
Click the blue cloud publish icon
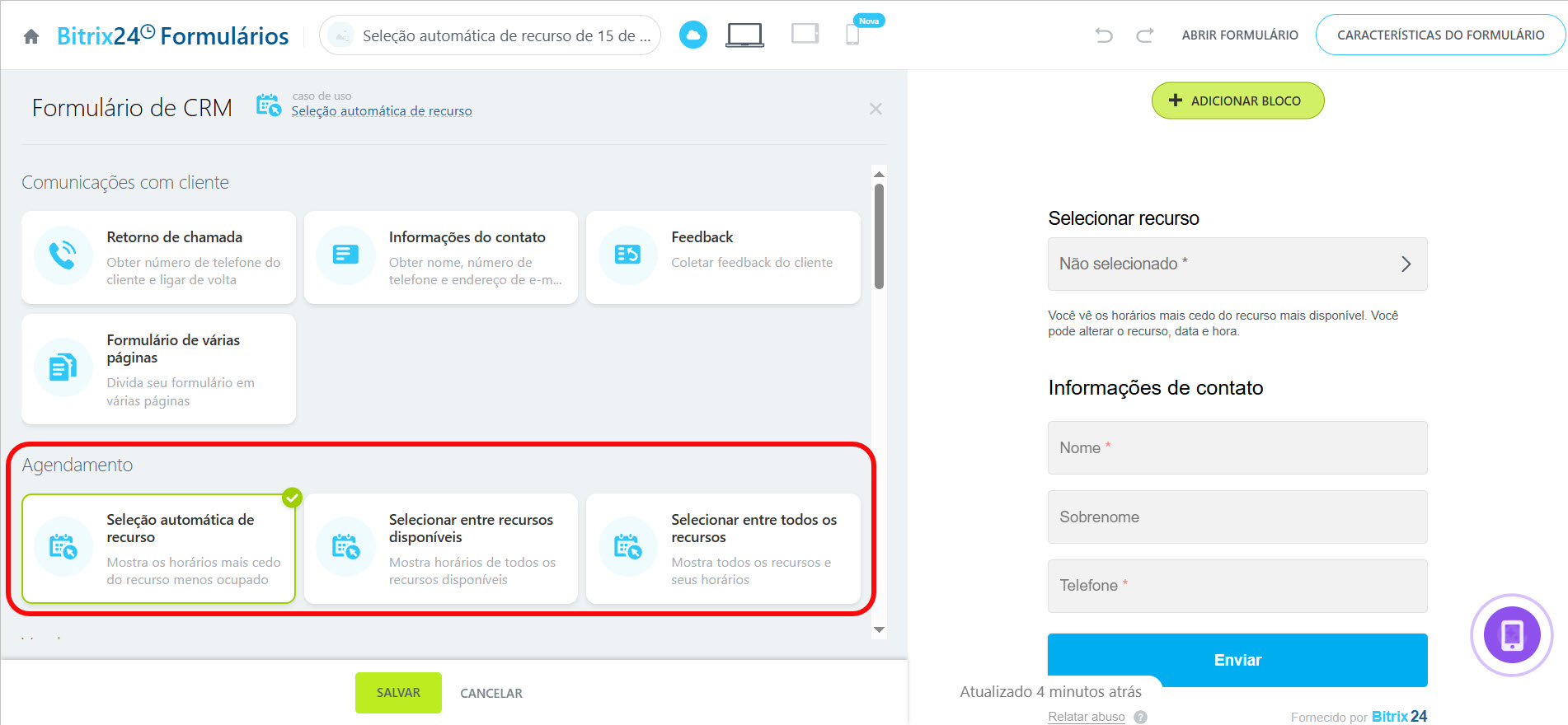coord(692,35)
